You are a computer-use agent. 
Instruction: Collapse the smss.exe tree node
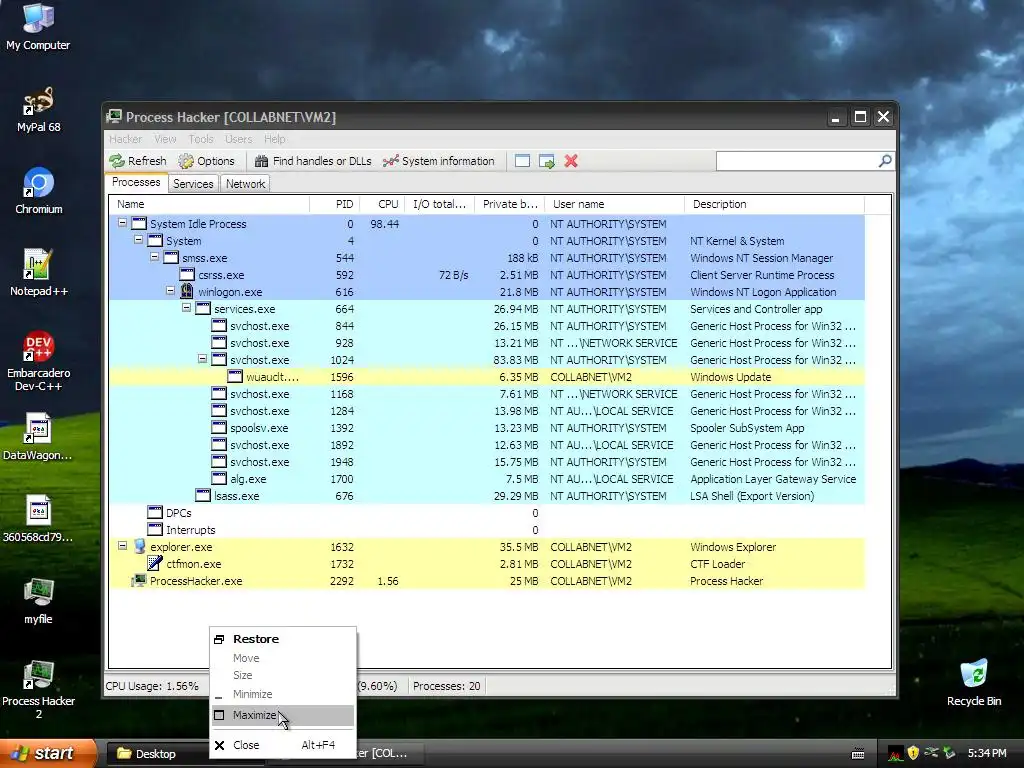click(154, 257)
